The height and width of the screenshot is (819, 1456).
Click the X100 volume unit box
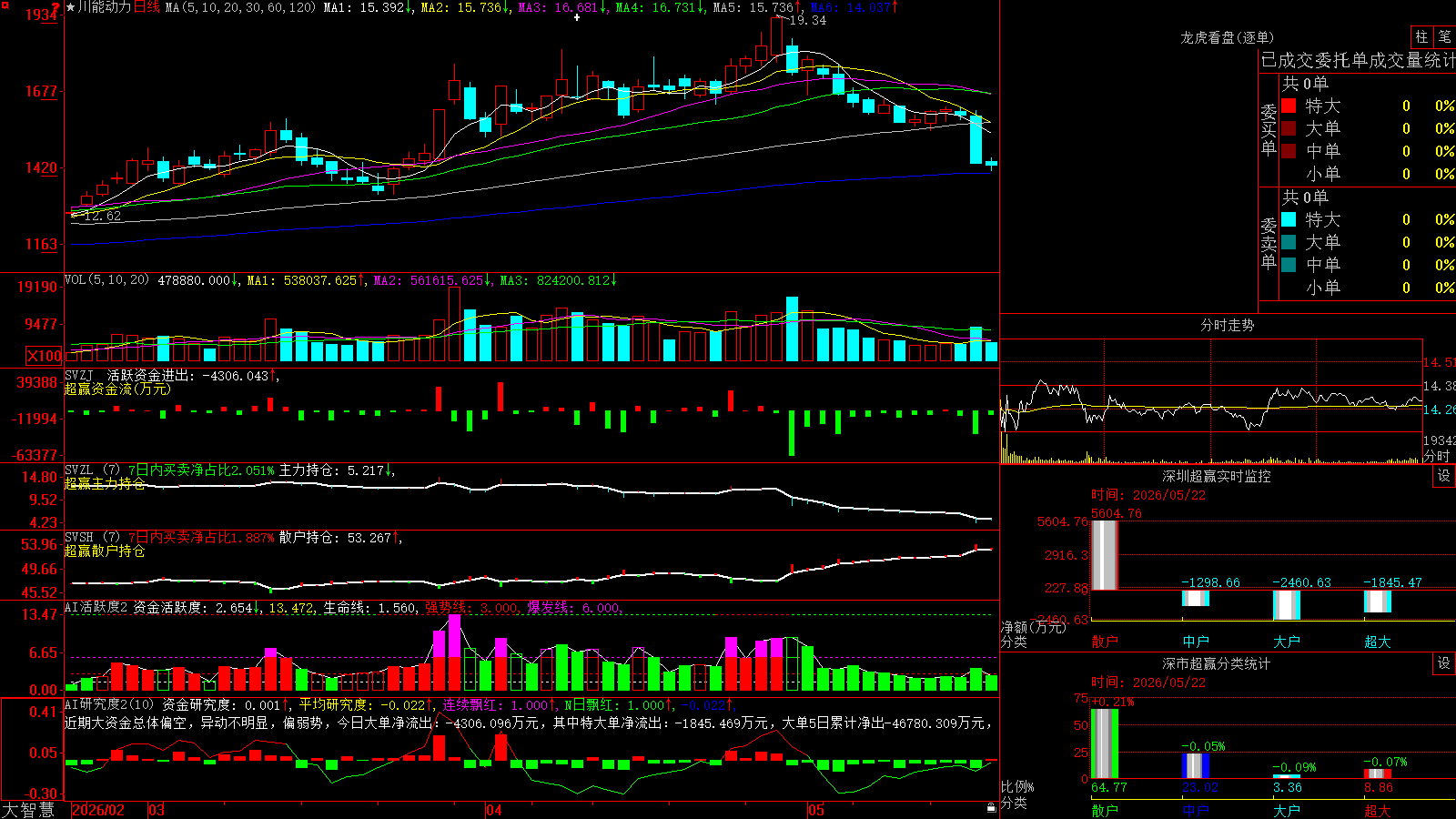pos(45,356)
